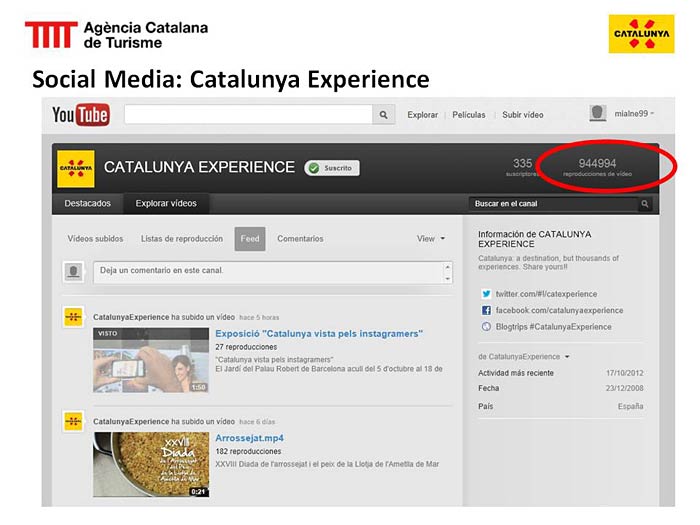Select the Listas de reproducción tab

(x=182, y=239)
